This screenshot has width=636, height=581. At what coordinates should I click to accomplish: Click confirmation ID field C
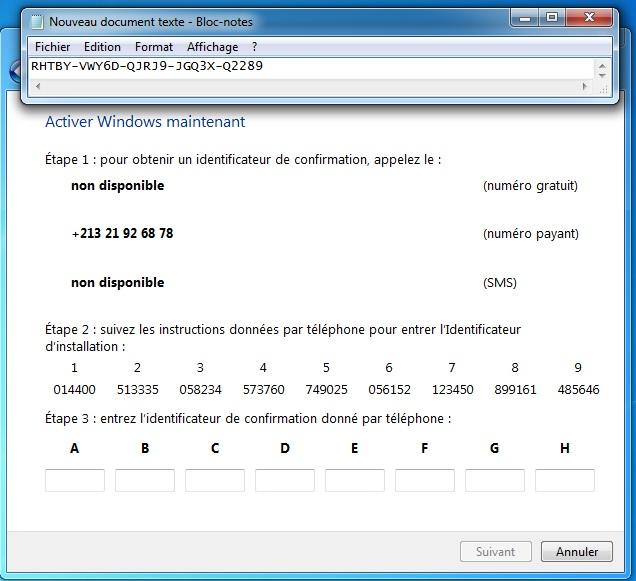coord(215,480)
